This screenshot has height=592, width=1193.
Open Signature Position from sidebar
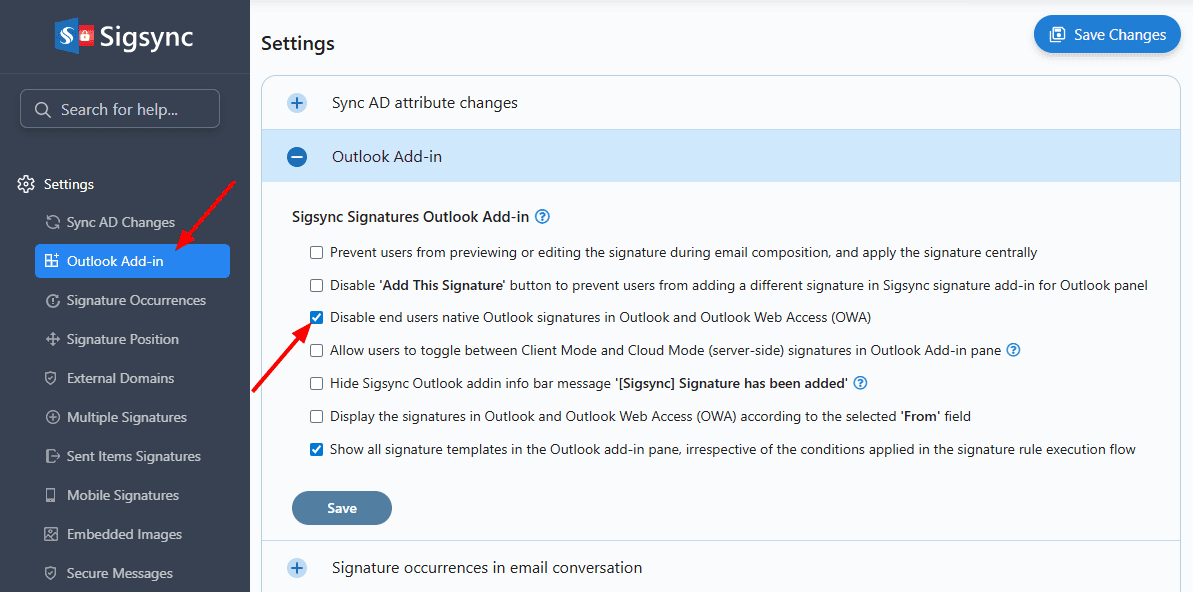coord(122,339)
